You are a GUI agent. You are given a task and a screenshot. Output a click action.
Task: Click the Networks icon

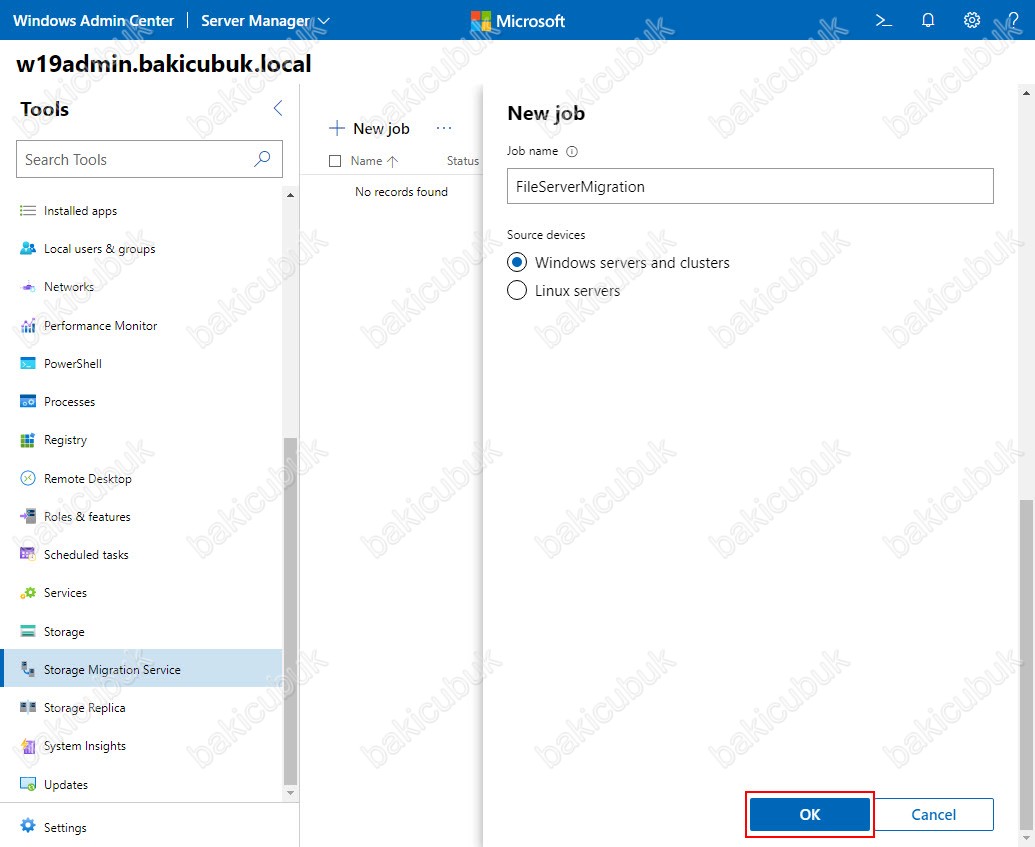tap(28, 287)
